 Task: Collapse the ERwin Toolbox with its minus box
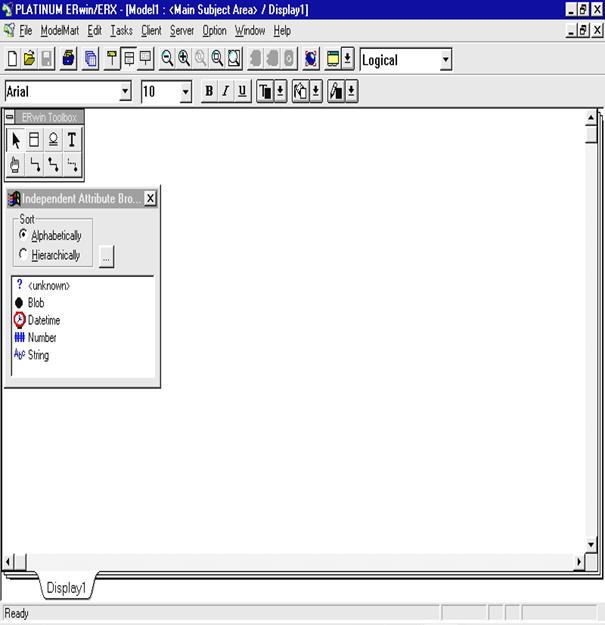click(x=10, y=117)
